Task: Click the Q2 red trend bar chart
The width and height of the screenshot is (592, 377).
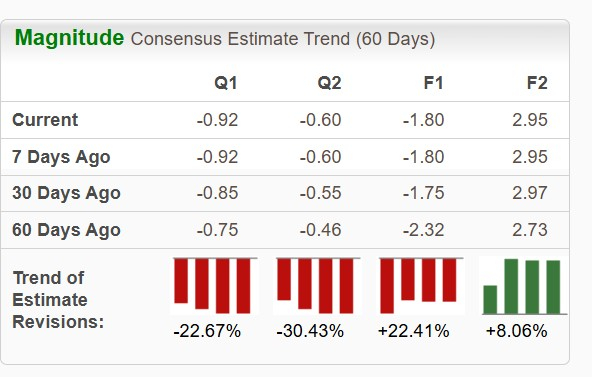Action: point(318,286)
